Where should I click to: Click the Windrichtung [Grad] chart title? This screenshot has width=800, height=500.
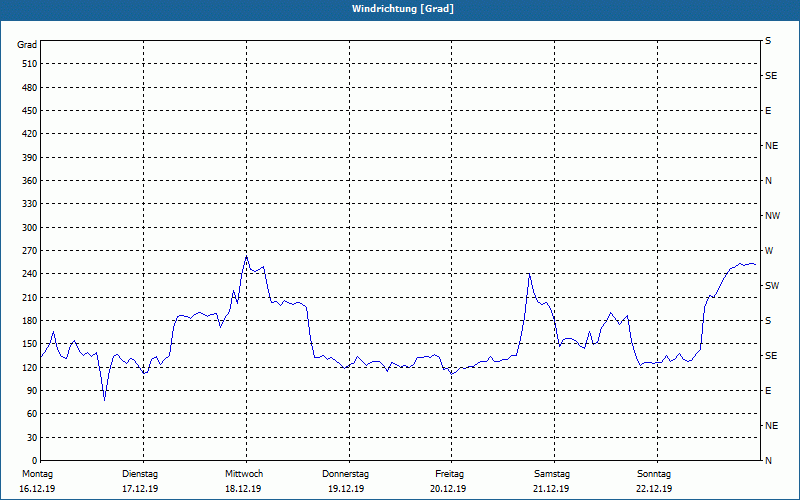point(403,9)
